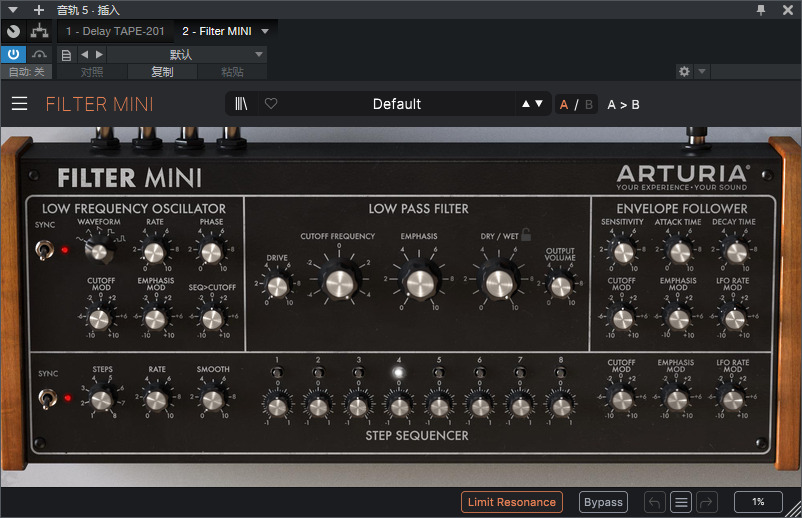This screenshot has height=518, width=802.
Task: Toggle the sidechain icon next to power
Action: click(39, 54)
